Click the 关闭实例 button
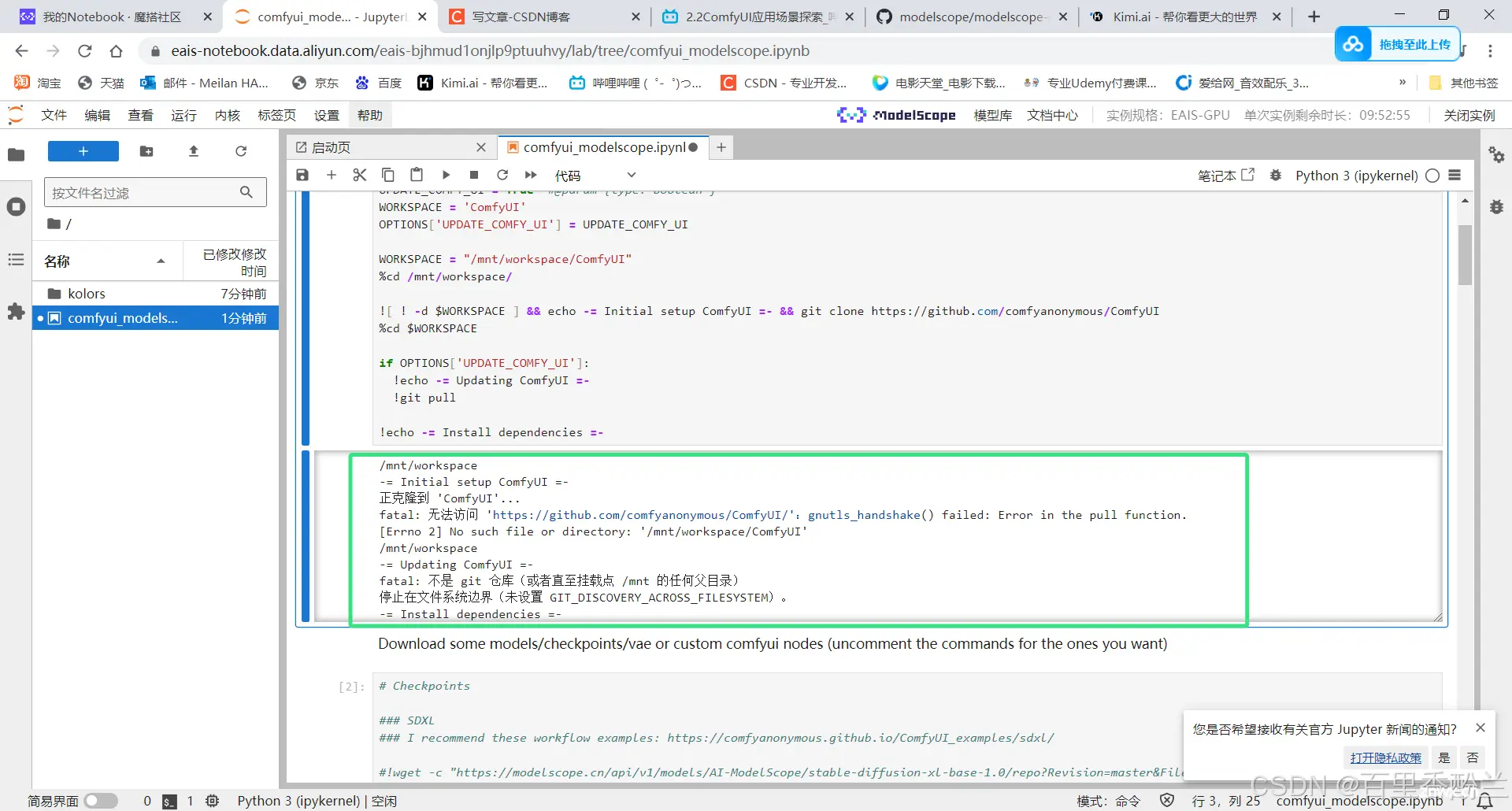1512x811 pixels. pyautogui.click(x=1469, y=116)
